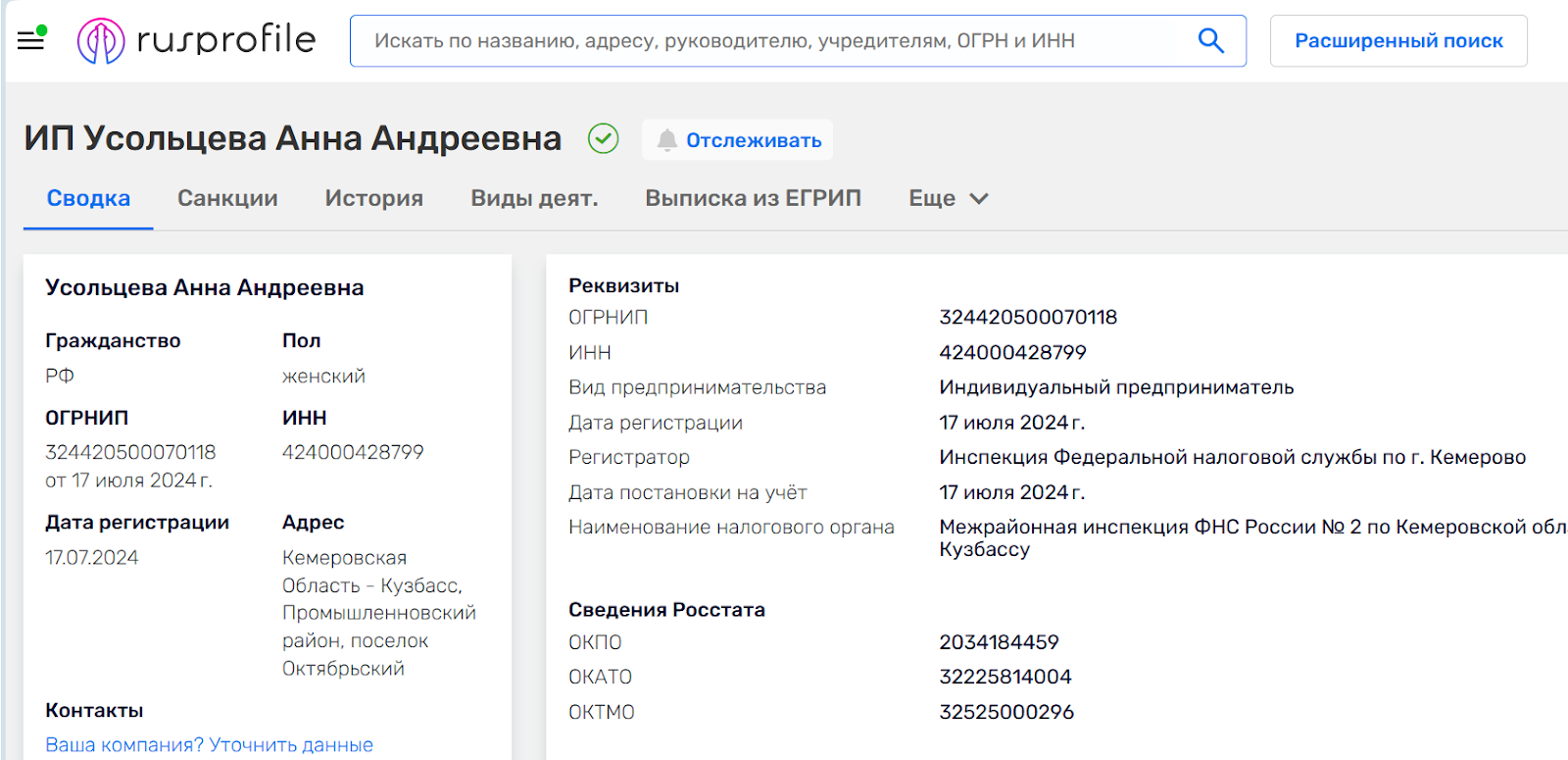This screenshot has height=760, width=1568.
Task: Open Расширенный поиск
Action: click(x=1397, y=41)
